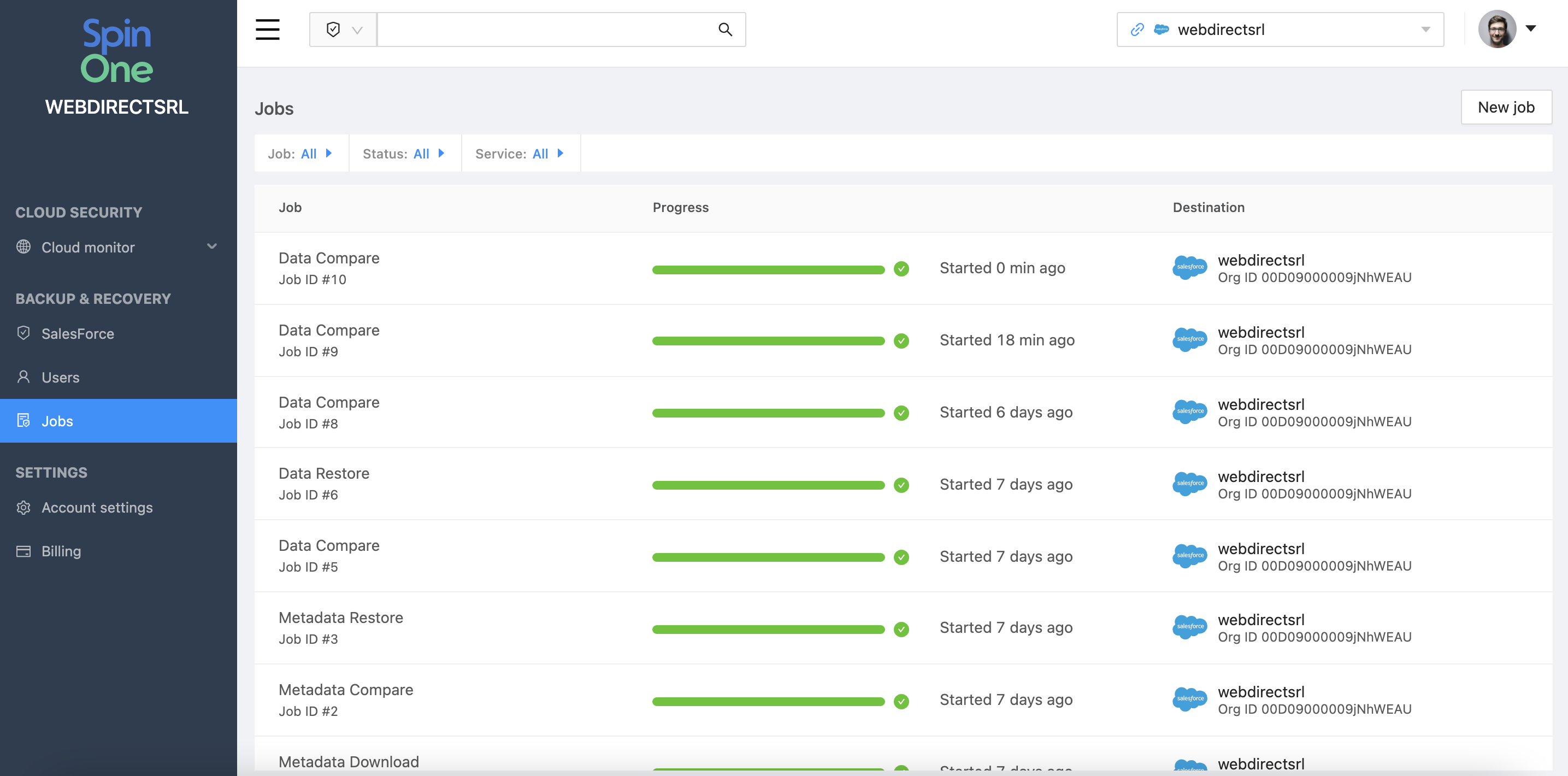Viewport: 1568px width, 776px height.
Task: Click the search magnifier icon
Action: tap(724, 29)
